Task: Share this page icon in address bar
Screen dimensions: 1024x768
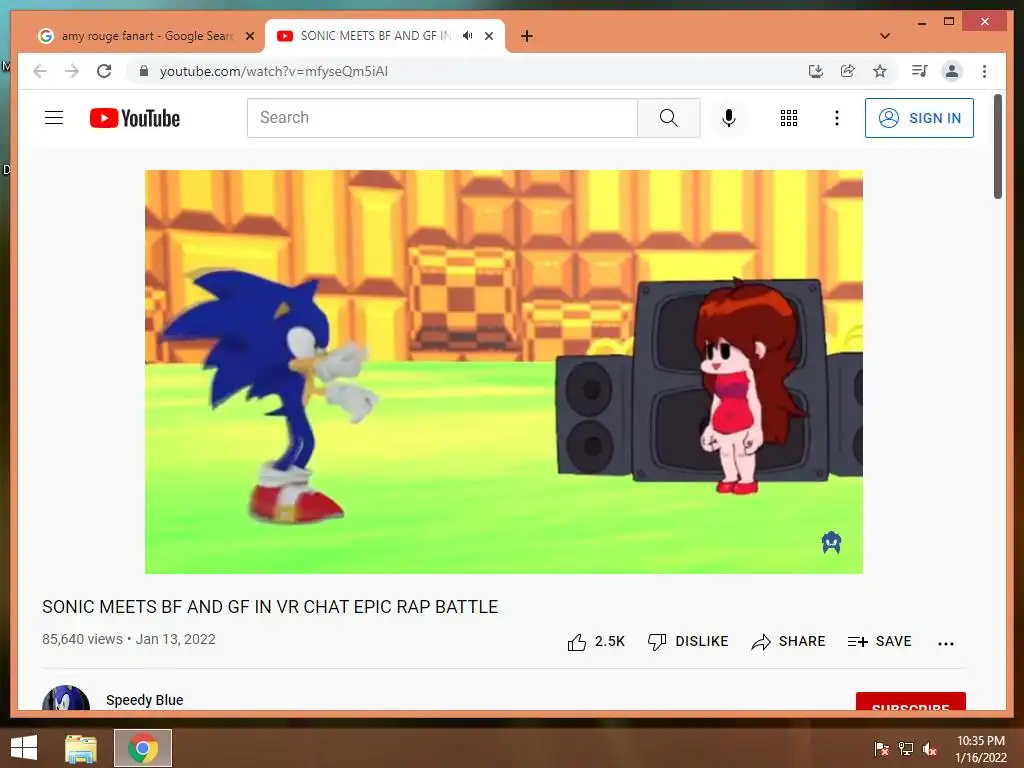Action: pos(848,71)
